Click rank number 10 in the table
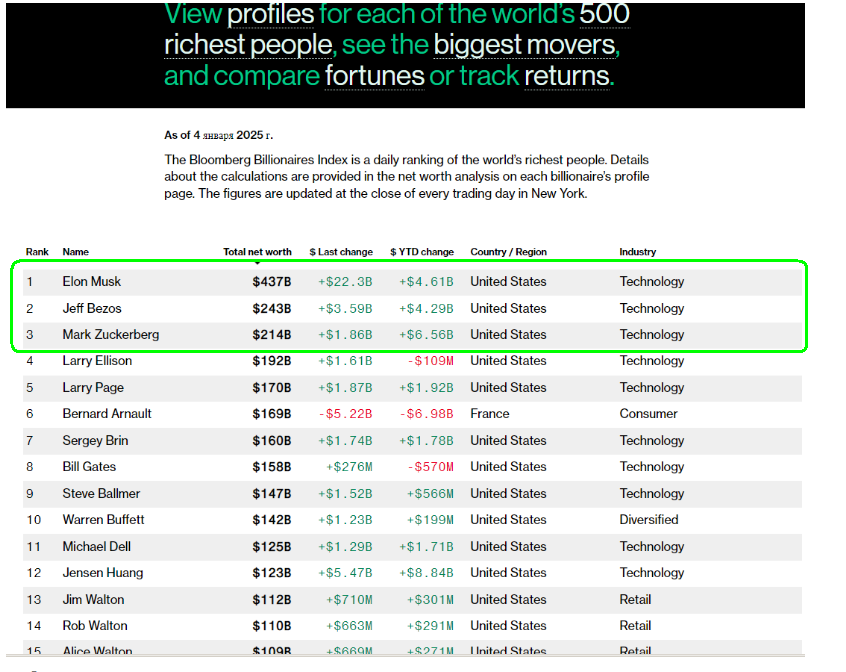Viewport: 846px width, 672px height. pos(33,519)
